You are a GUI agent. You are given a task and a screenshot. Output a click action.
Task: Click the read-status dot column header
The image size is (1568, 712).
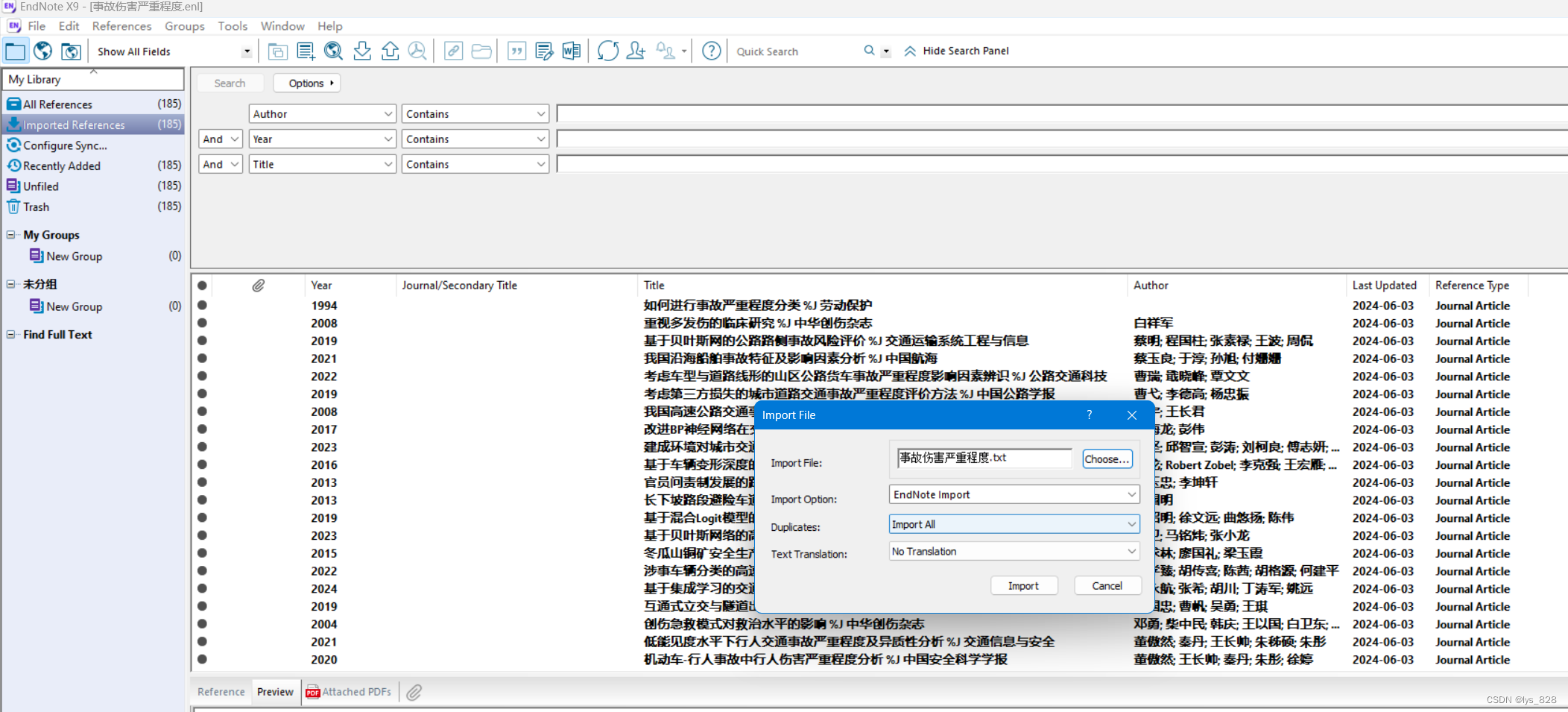click(202, 286)
